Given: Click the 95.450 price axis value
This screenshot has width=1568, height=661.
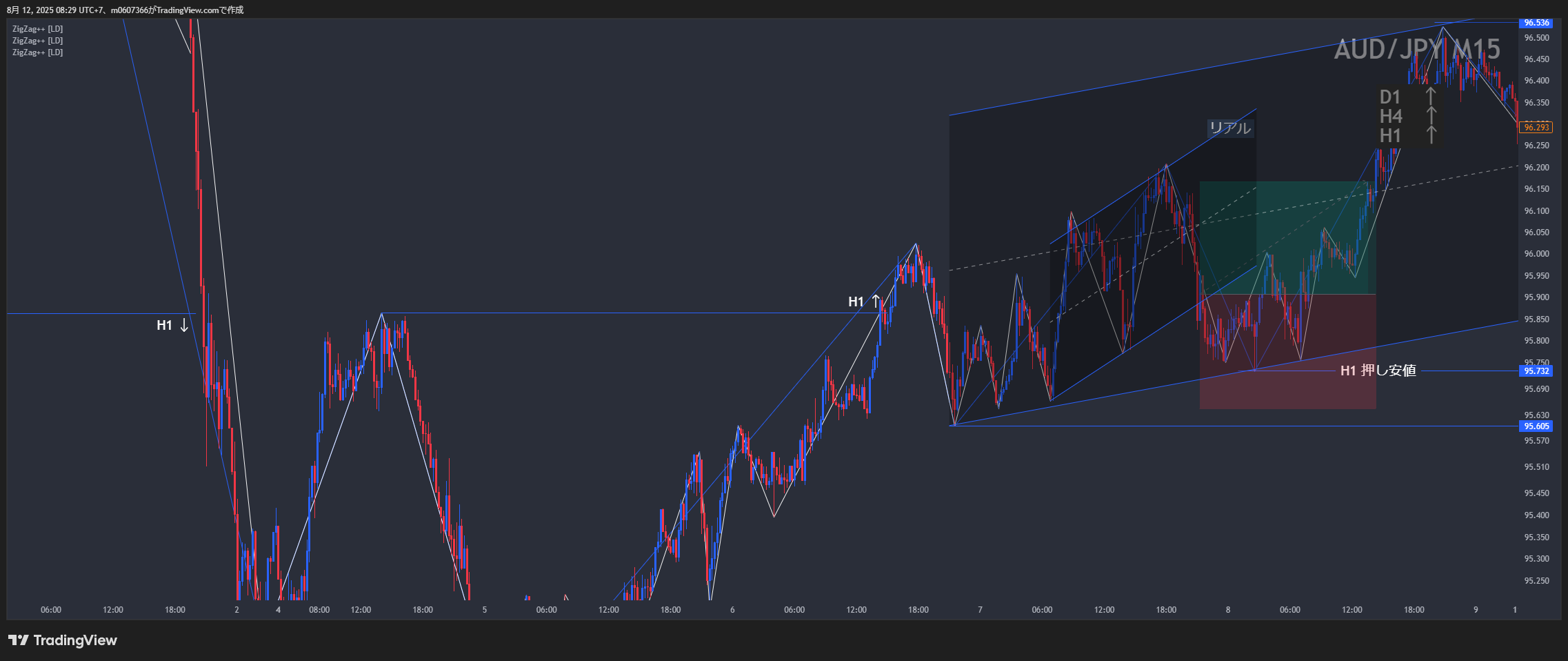Looking at the screenshot, I should (1536, 493).
